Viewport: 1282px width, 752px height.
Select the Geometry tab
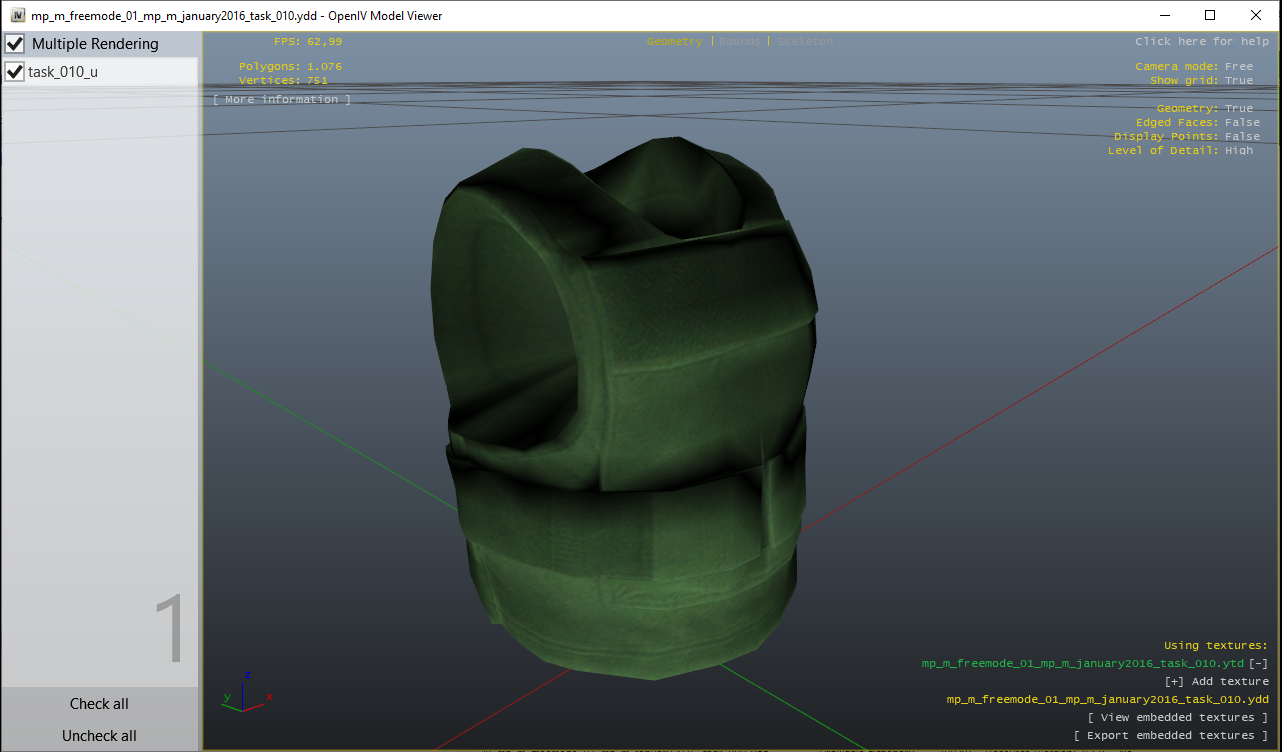point(675,41)
